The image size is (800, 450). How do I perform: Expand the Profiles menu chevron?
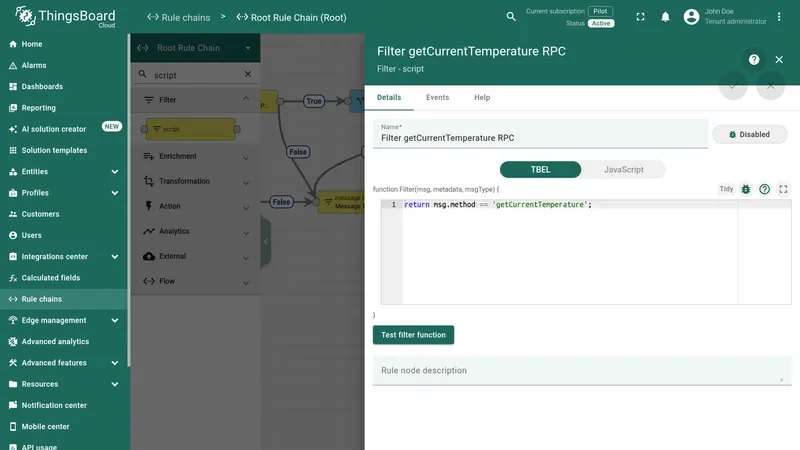point(115,193)
